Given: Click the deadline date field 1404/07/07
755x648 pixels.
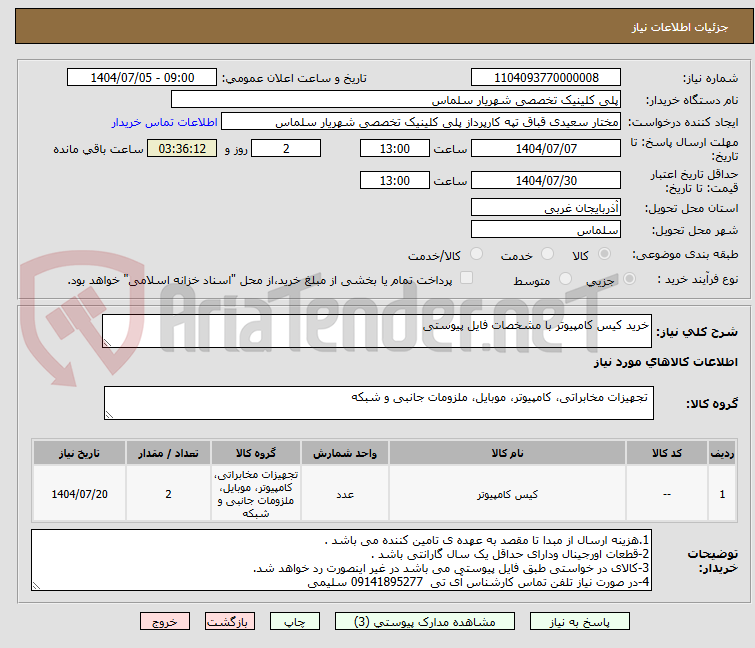Looking at the screenshot, I should tap(546, 148).
